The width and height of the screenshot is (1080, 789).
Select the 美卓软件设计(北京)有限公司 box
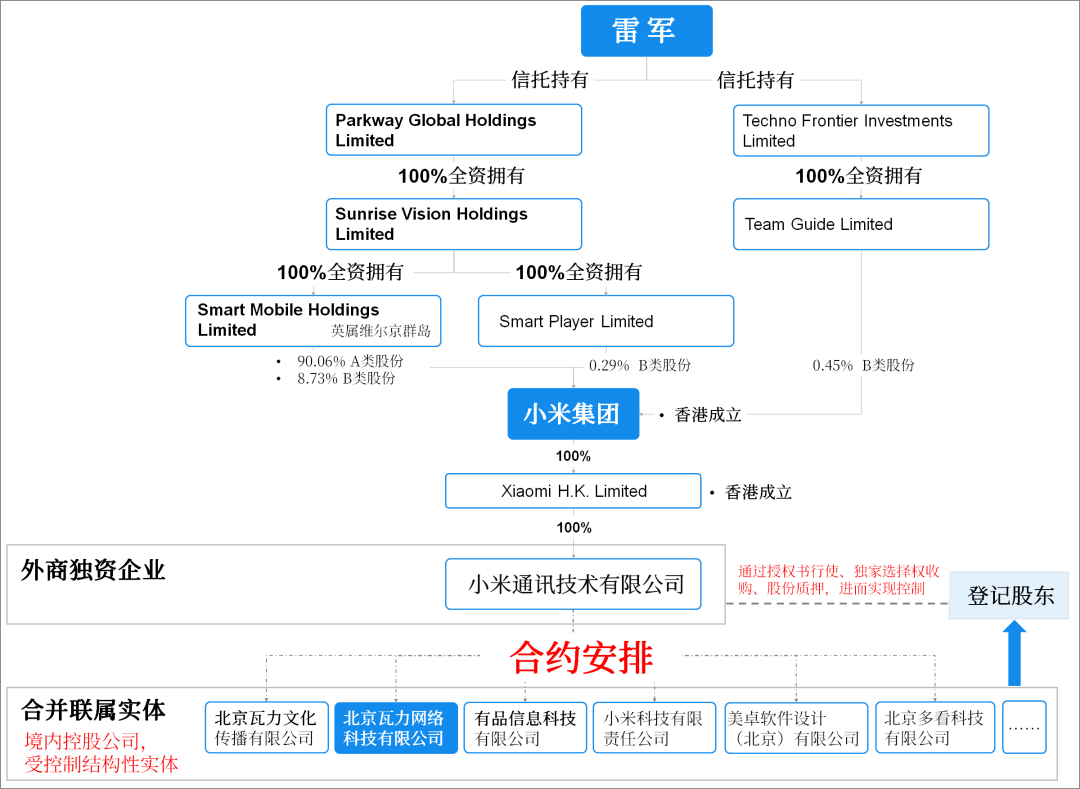tap(796, 726)
